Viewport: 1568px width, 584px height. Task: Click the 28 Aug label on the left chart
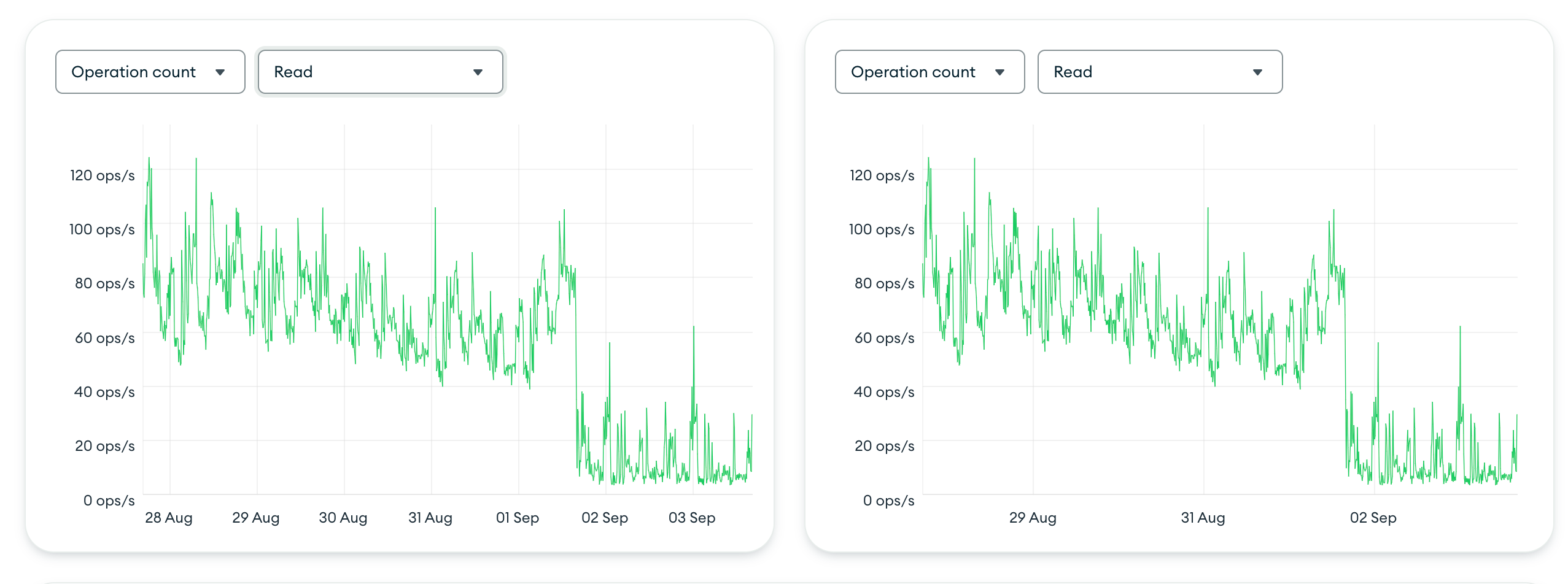(x=169, y=518)
